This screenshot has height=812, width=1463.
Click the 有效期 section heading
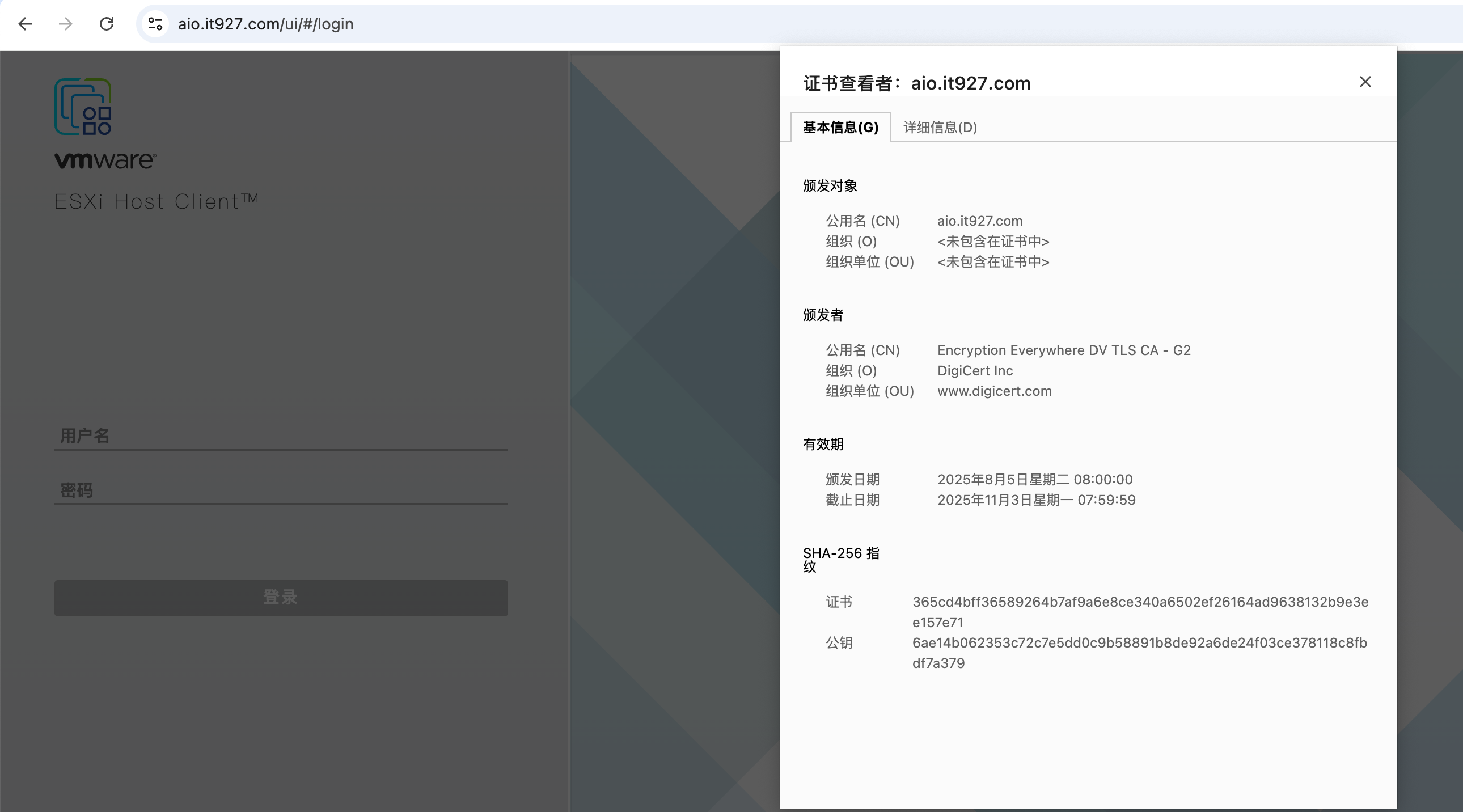(823, 445)
